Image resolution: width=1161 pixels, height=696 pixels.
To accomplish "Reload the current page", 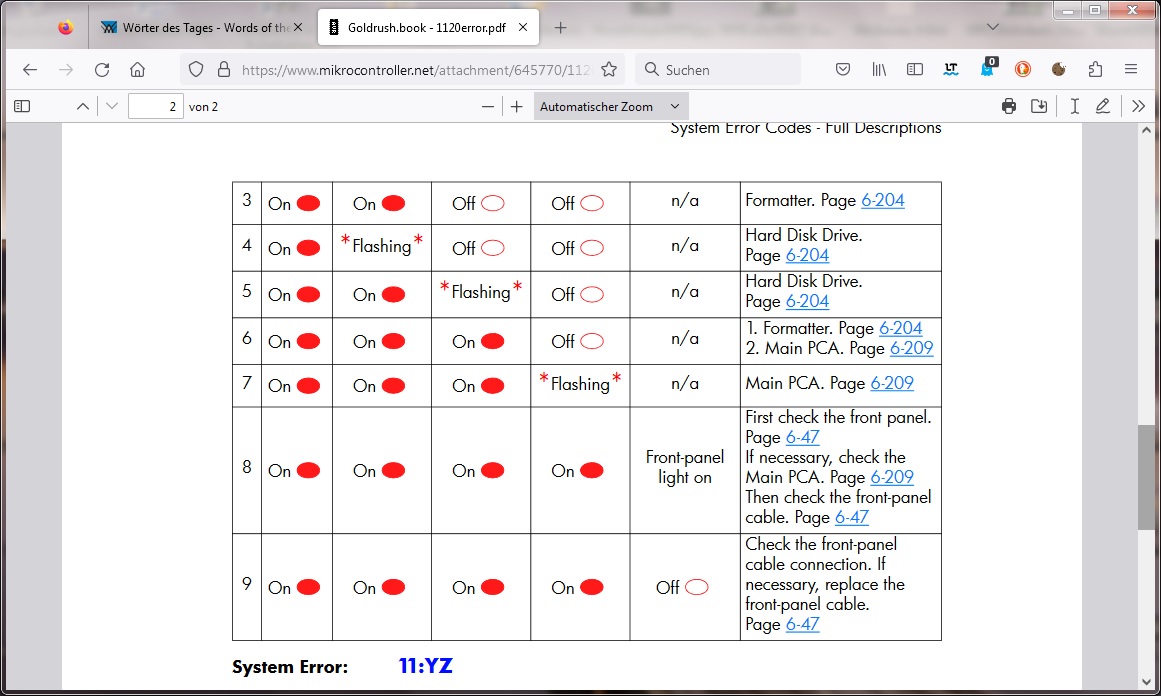I will coord(102,70).
